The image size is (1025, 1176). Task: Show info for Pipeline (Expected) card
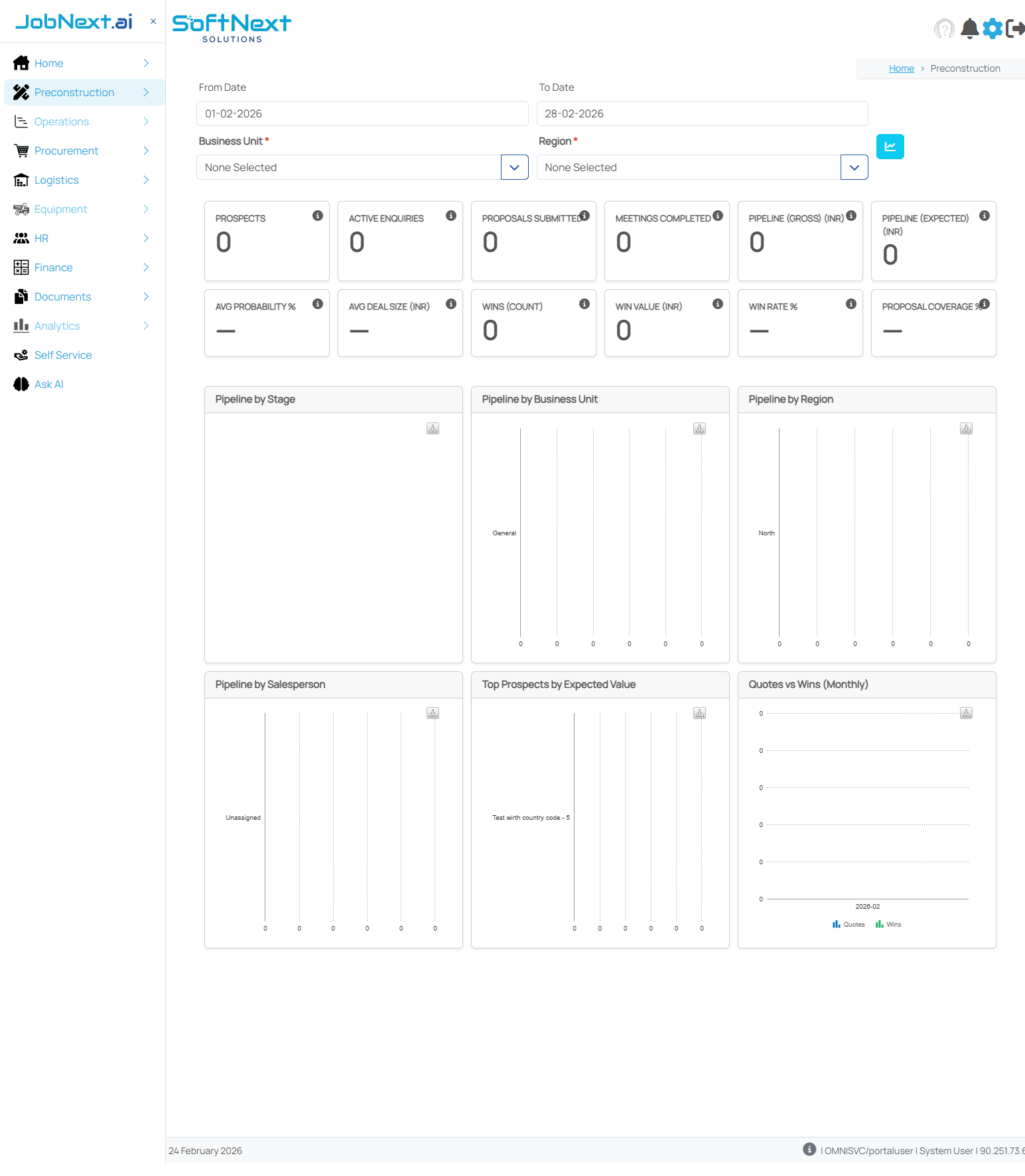(x=985, y=216)
